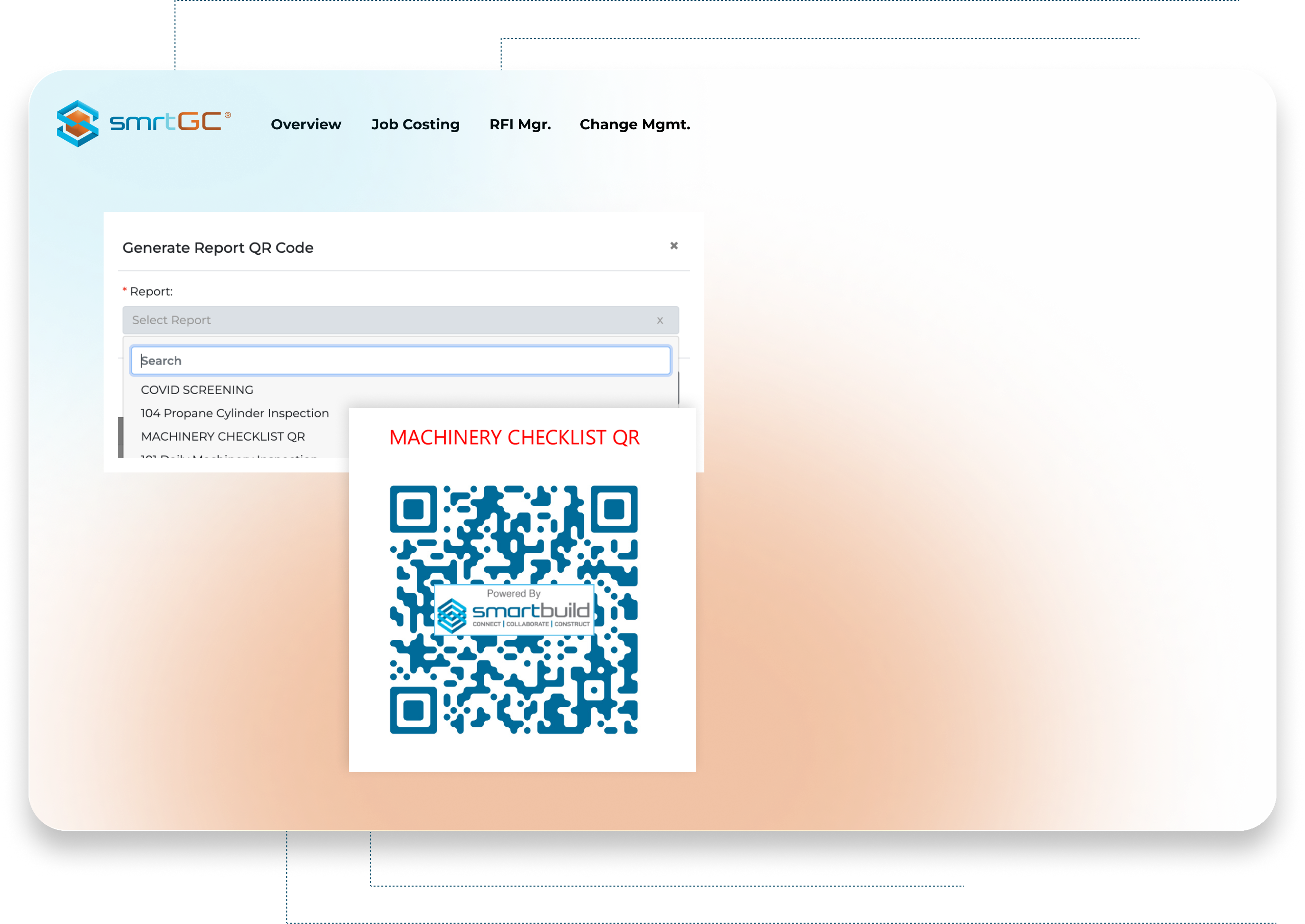The height and width of the screenshot is (924, 1305).
Task: Click the top-right QR finder square
Action: 614,509
